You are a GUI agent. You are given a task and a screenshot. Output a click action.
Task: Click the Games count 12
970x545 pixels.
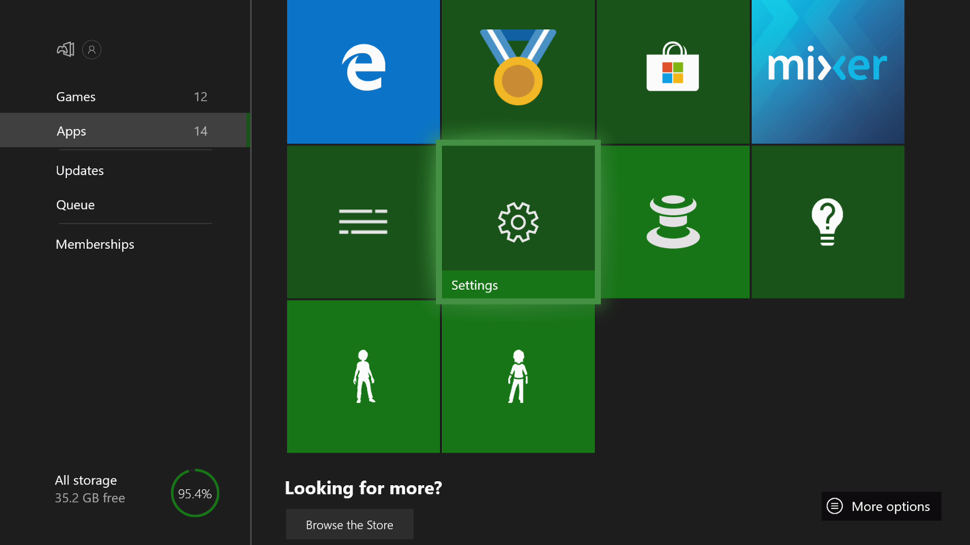(x=200, y=97)
